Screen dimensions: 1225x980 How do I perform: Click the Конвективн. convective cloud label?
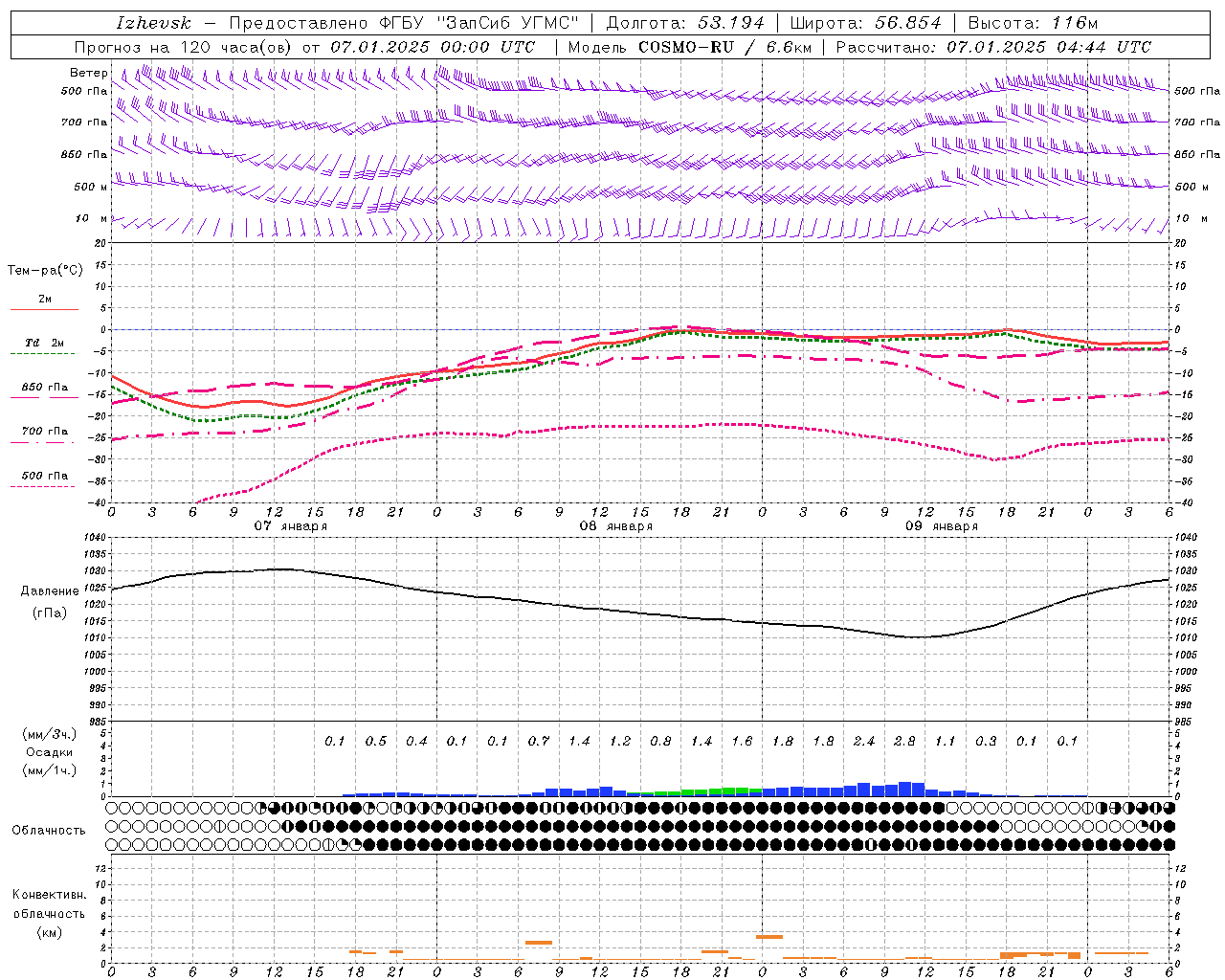coord(50,895)
